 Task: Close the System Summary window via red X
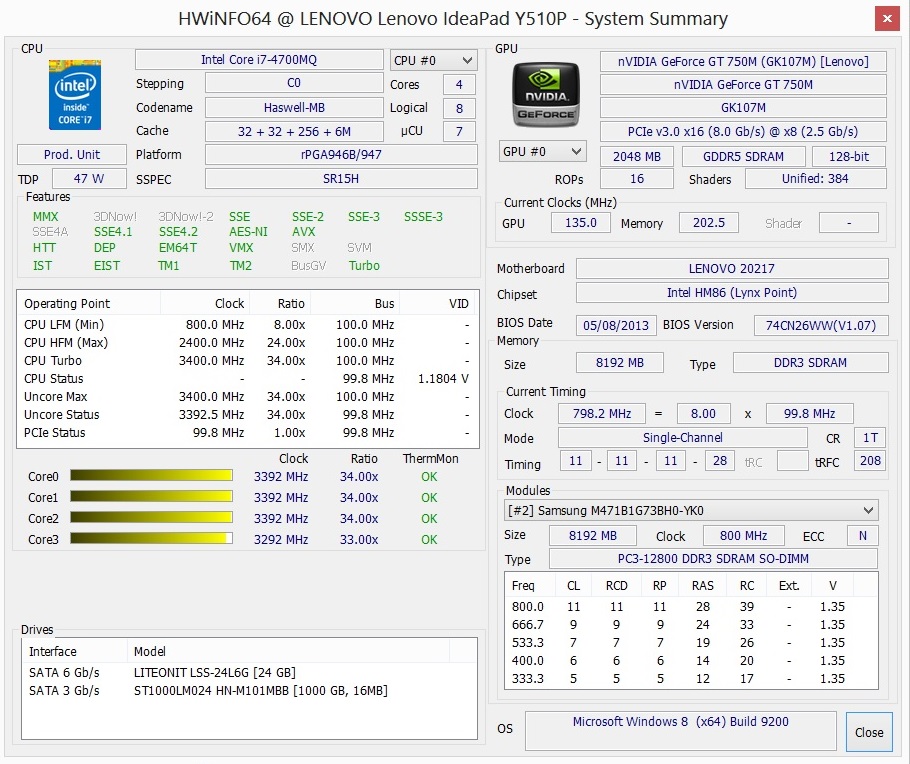887,19
